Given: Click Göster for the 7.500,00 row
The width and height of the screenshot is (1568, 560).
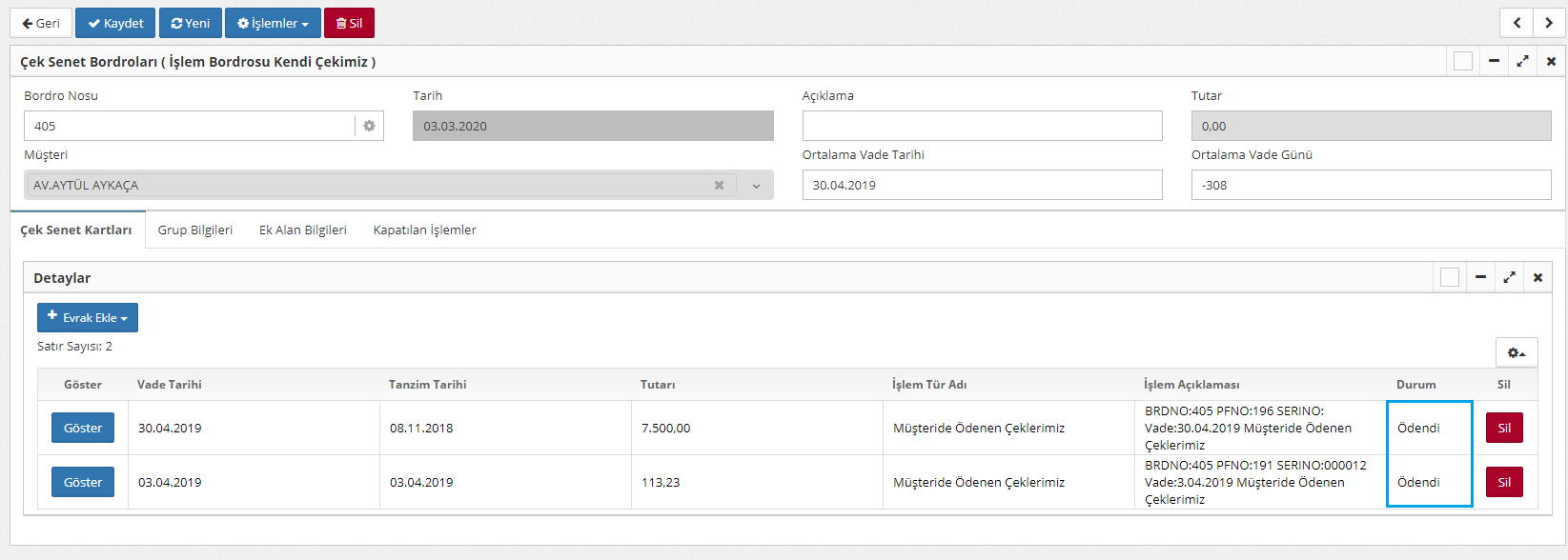Looking at the screenshot, I should coord(83,428).
